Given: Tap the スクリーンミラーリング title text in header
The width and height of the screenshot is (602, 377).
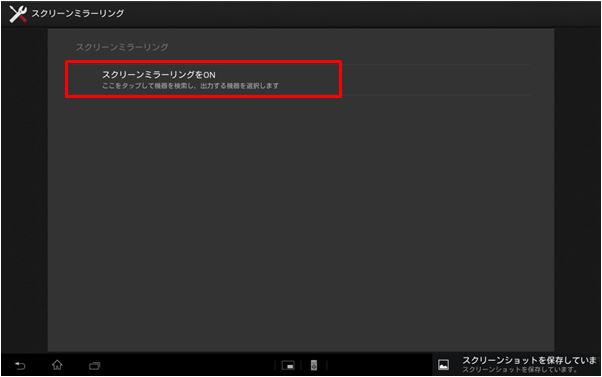Looking at the screenshot, I should (78, 13).
